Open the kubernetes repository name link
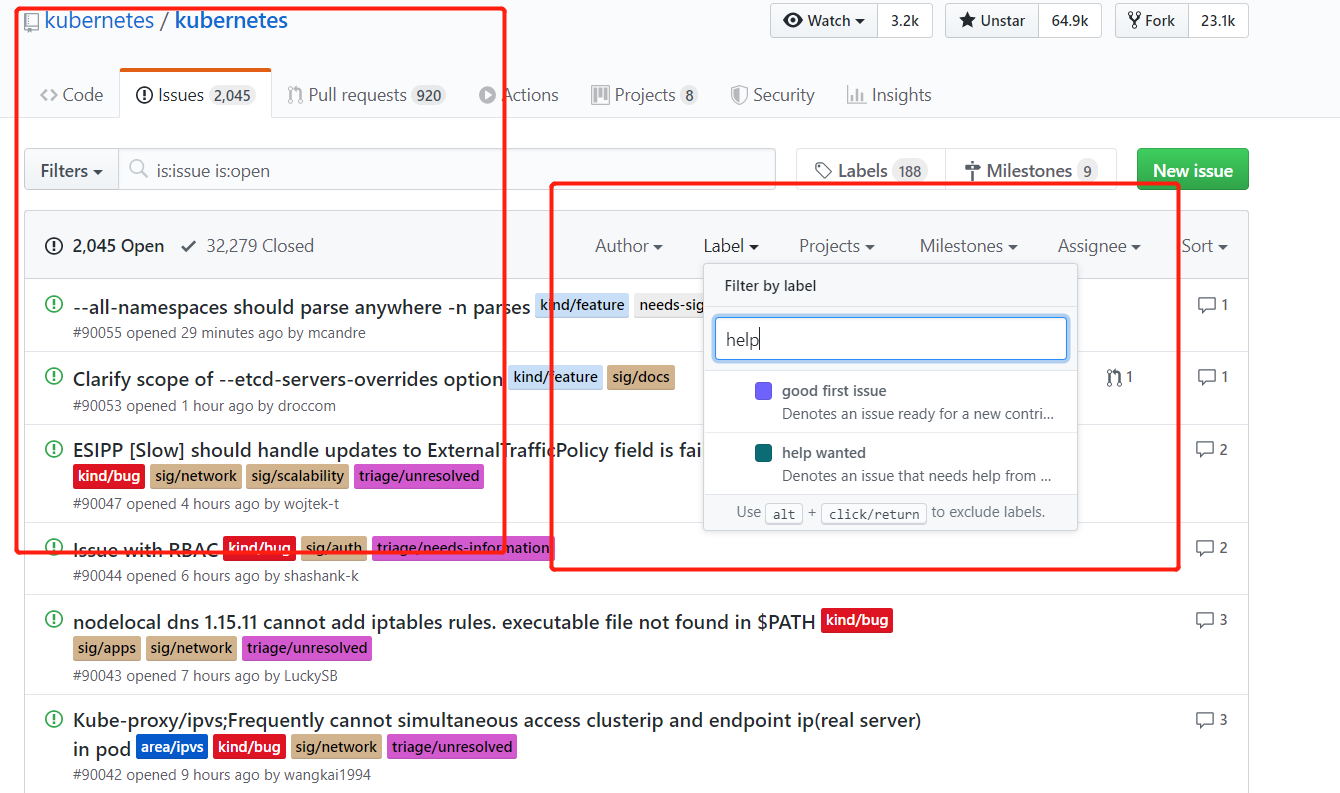 coord(231,21)
